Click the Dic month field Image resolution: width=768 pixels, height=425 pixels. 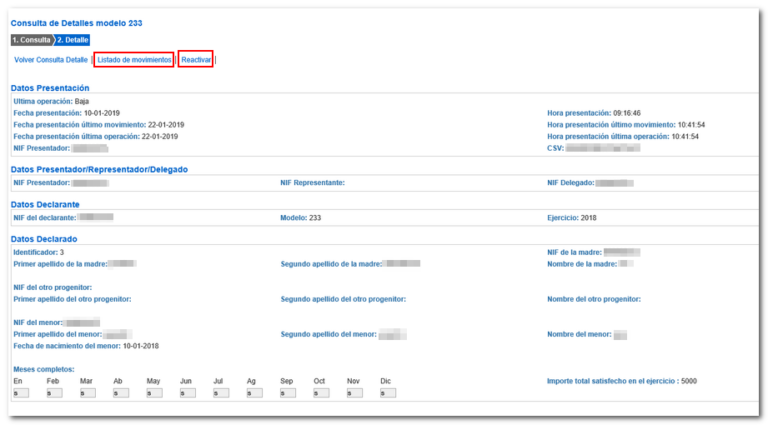coord(388,393)
